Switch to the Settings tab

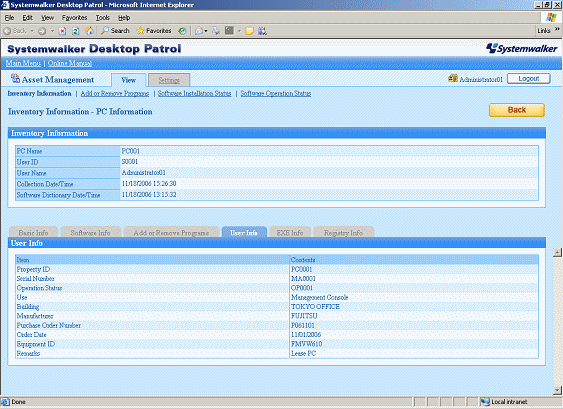[x=169, y=80]
